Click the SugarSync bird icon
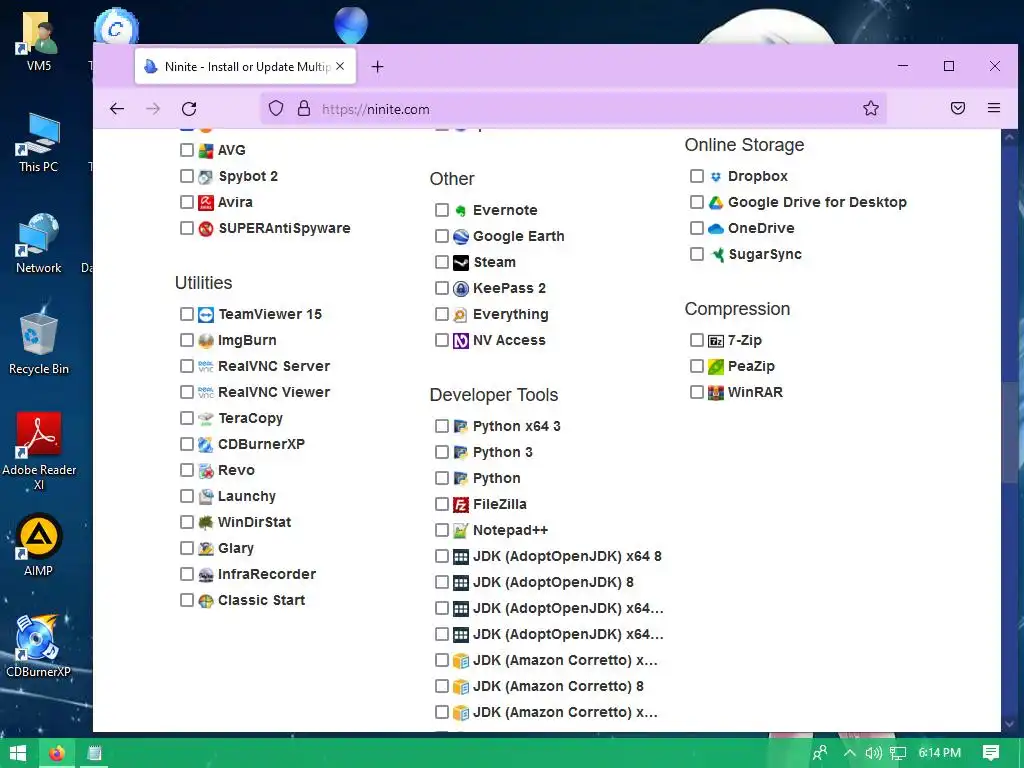 (717, 255)
